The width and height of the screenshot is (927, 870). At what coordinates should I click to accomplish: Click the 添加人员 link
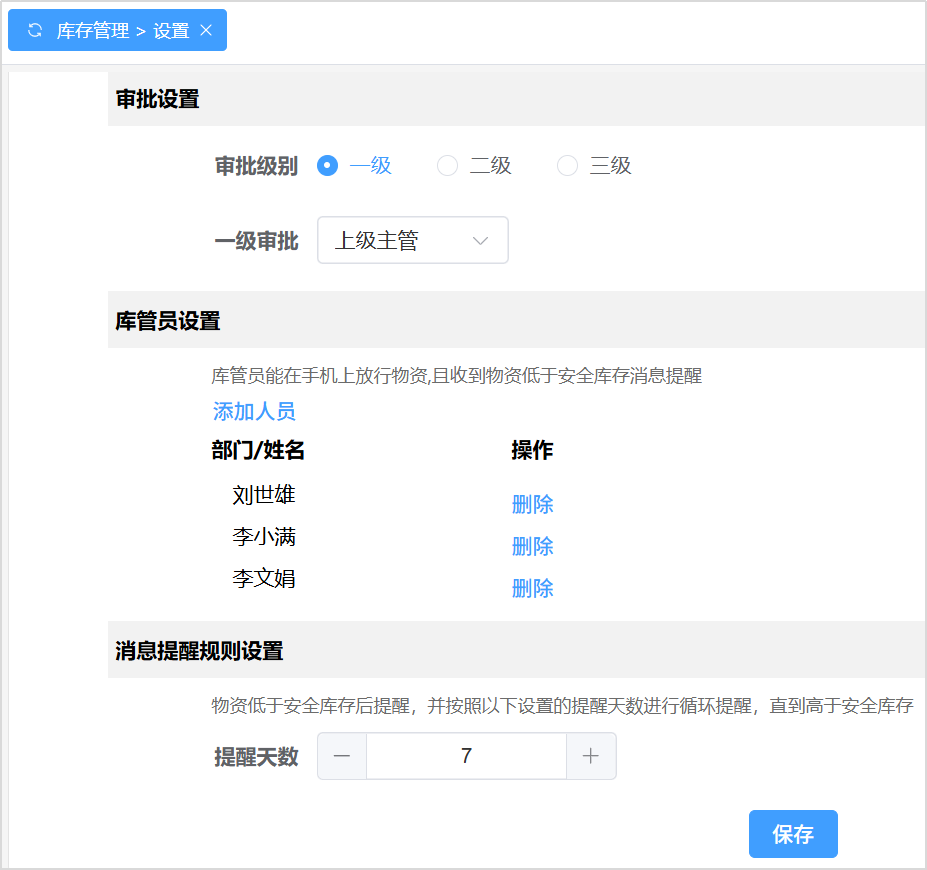[x=254, y=411]
